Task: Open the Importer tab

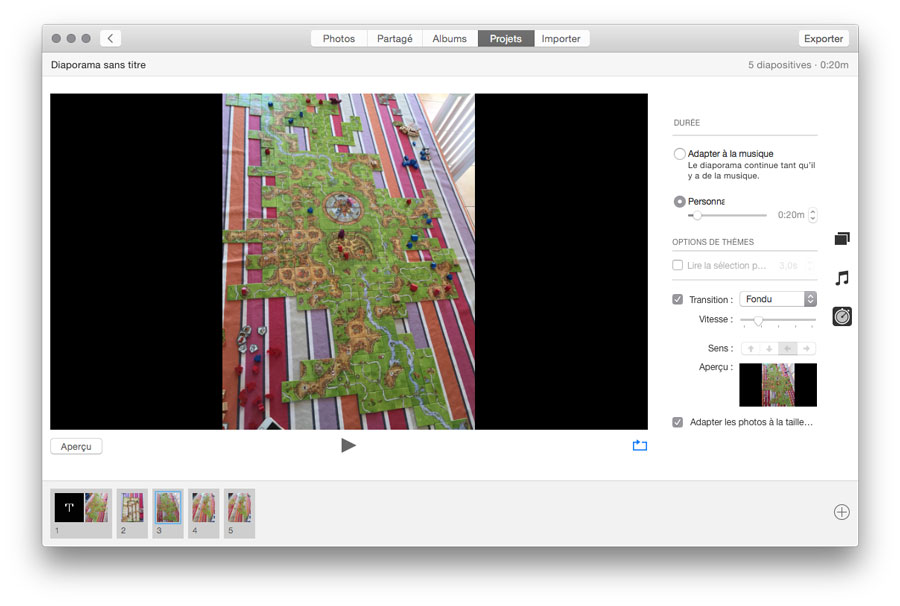Action: click(x=561, y=38)
